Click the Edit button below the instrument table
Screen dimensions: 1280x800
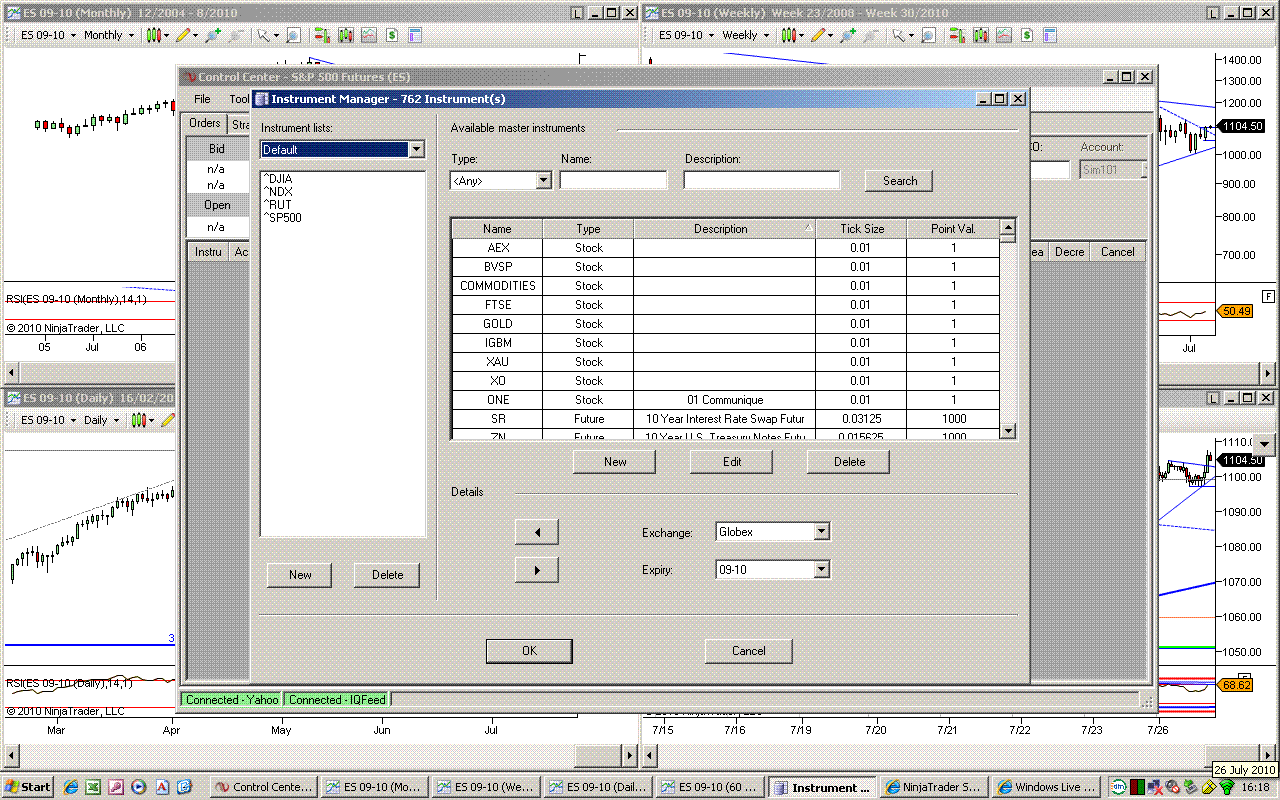[731, 461]
